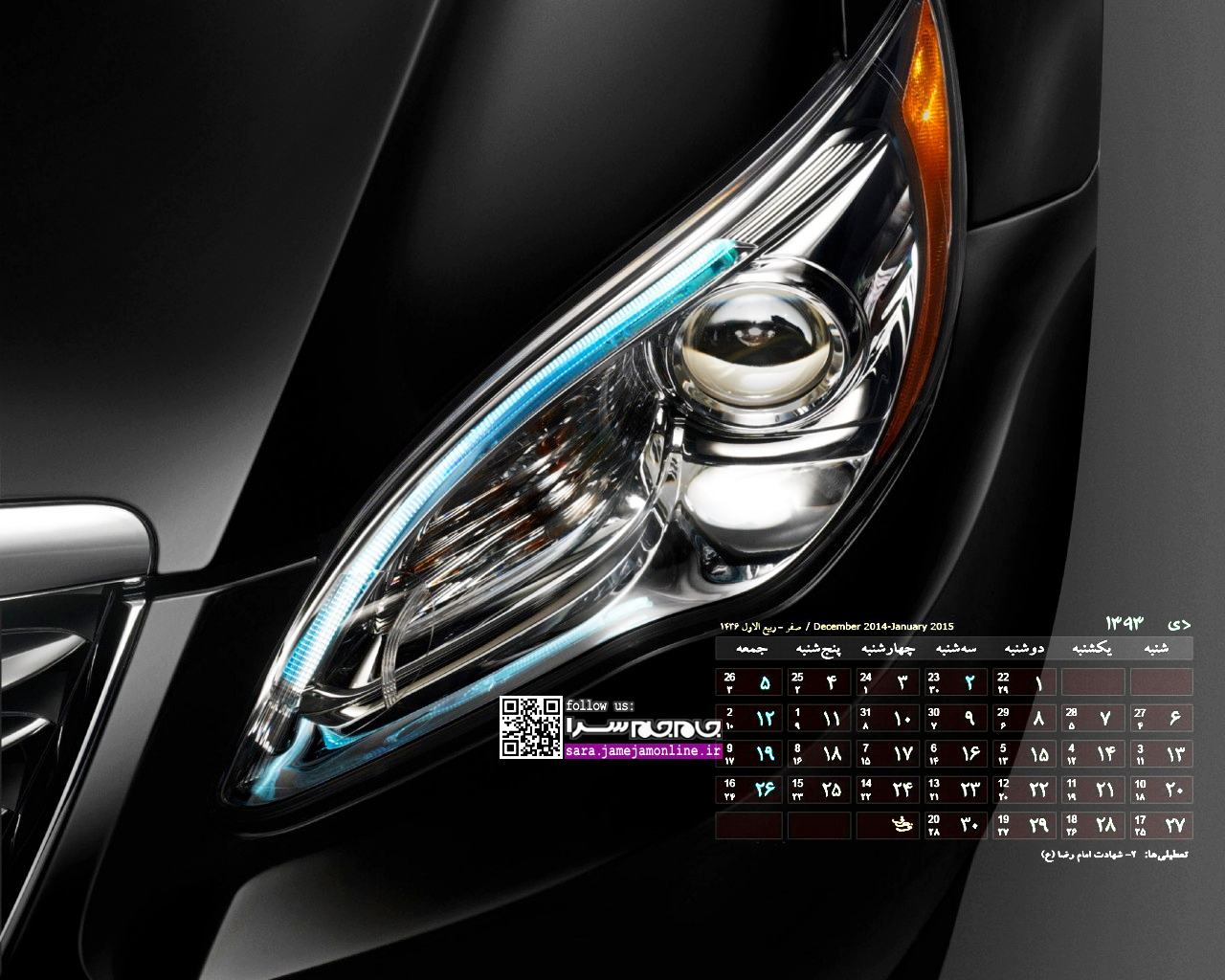This screenshot has width=1225, height=980.
Task: Click the QR code image
Action: tap(530, 727)
